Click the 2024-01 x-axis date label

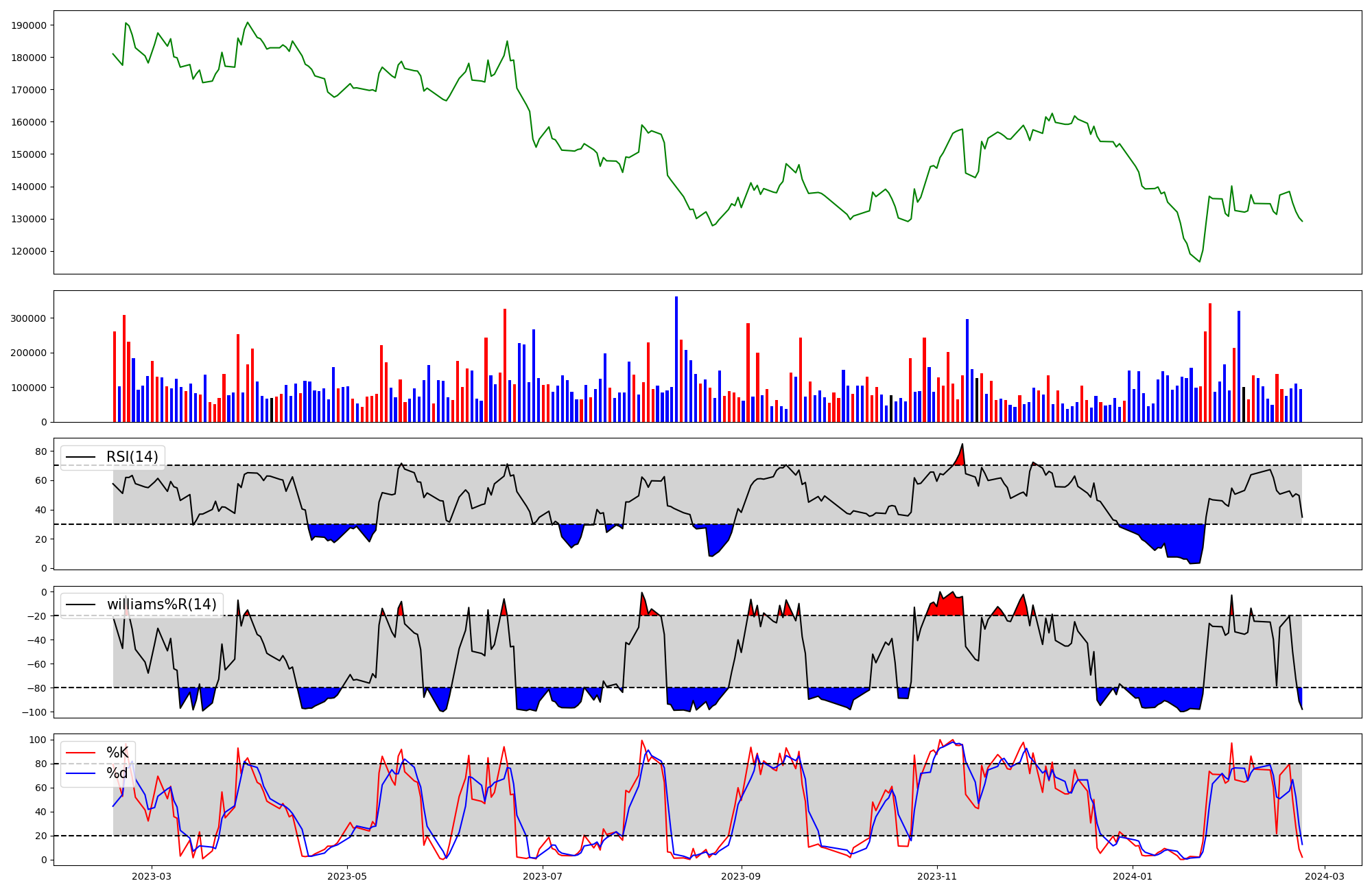1132,876
